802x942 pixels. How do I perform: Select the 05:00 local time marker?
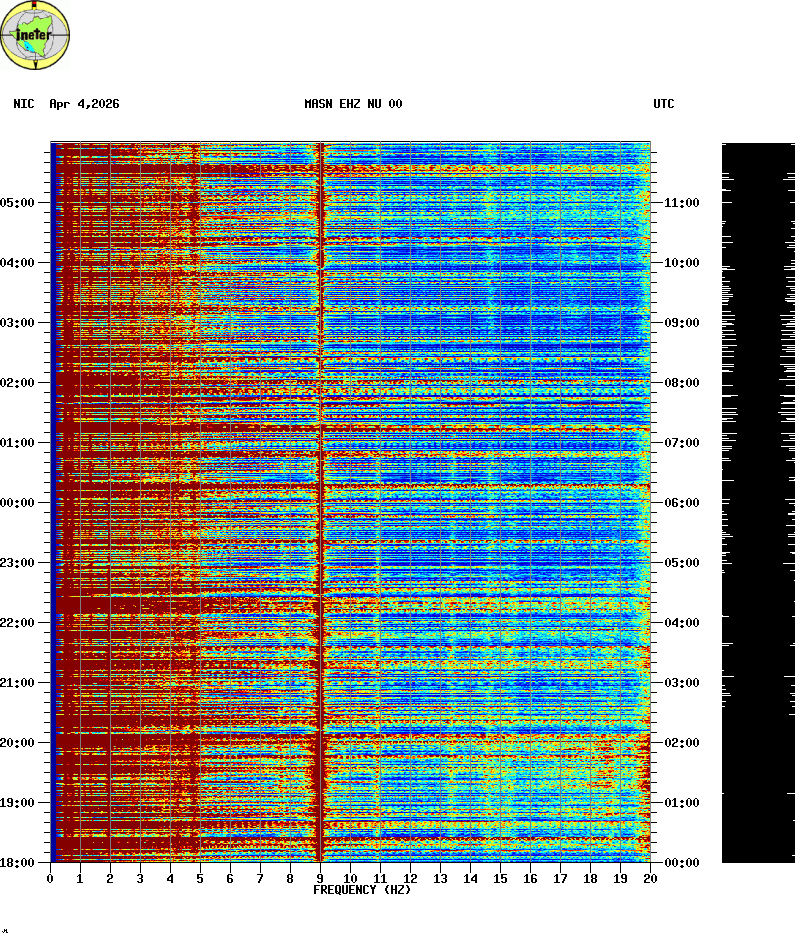pos(18,203)
